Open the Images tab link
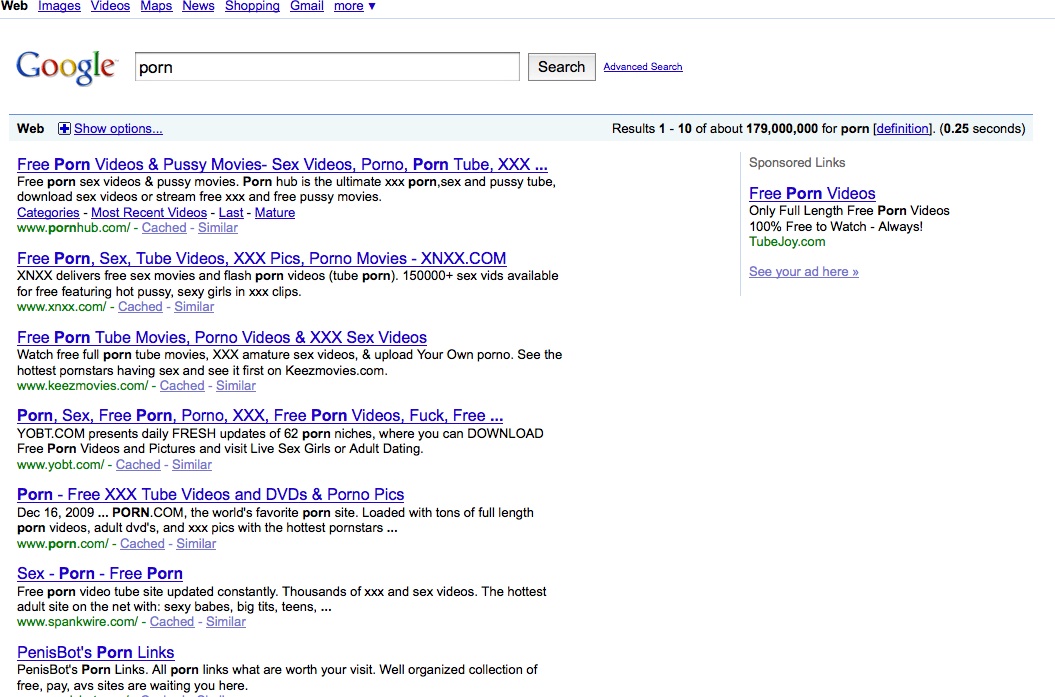The height and width of the screenshot is (697, 1055). [59, 6]
